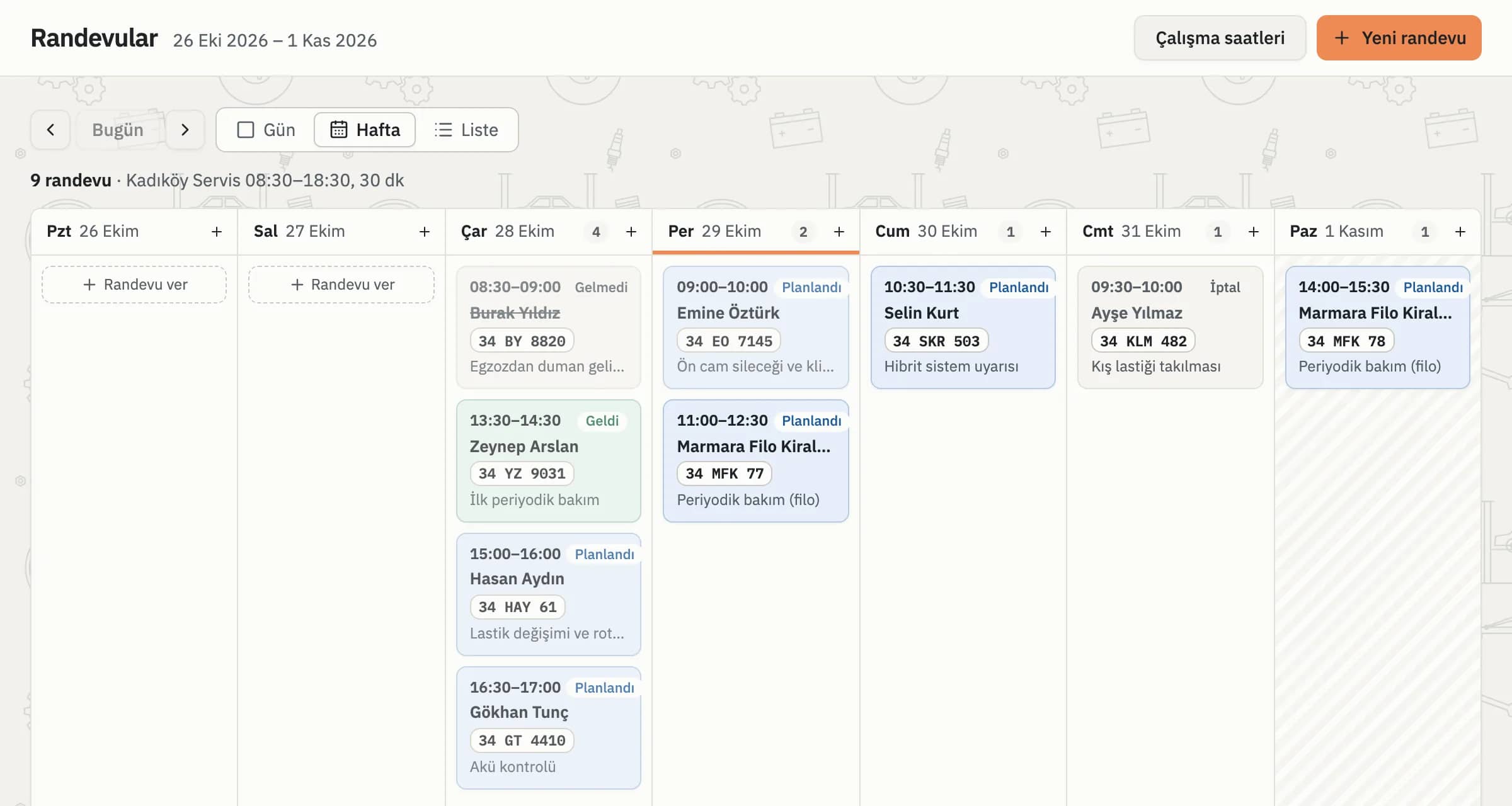This screenshot has height=806, width=1512.
Task: Click the Geldi status on Zeynep Arslan
Action: click(x=602, y=421)
